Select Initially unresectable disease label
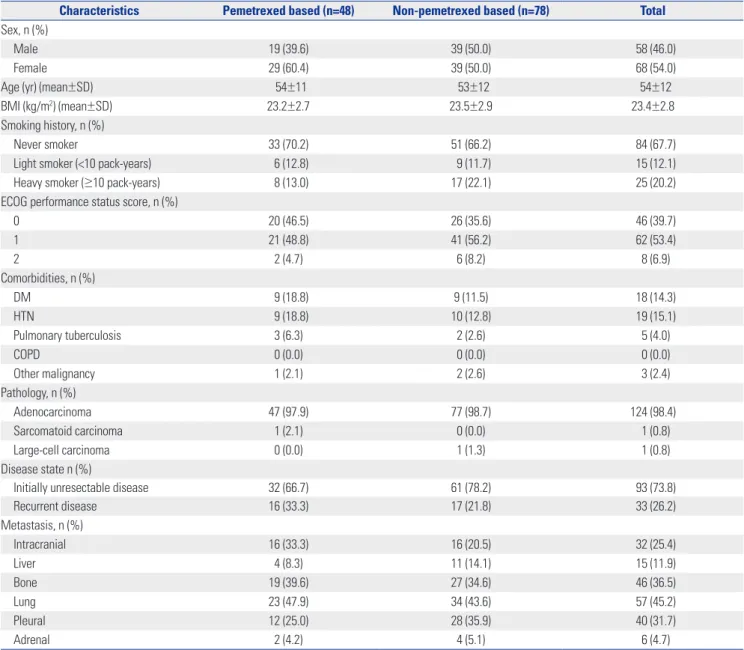The height and width of the screenshot is (650, 744). (81, 488)
